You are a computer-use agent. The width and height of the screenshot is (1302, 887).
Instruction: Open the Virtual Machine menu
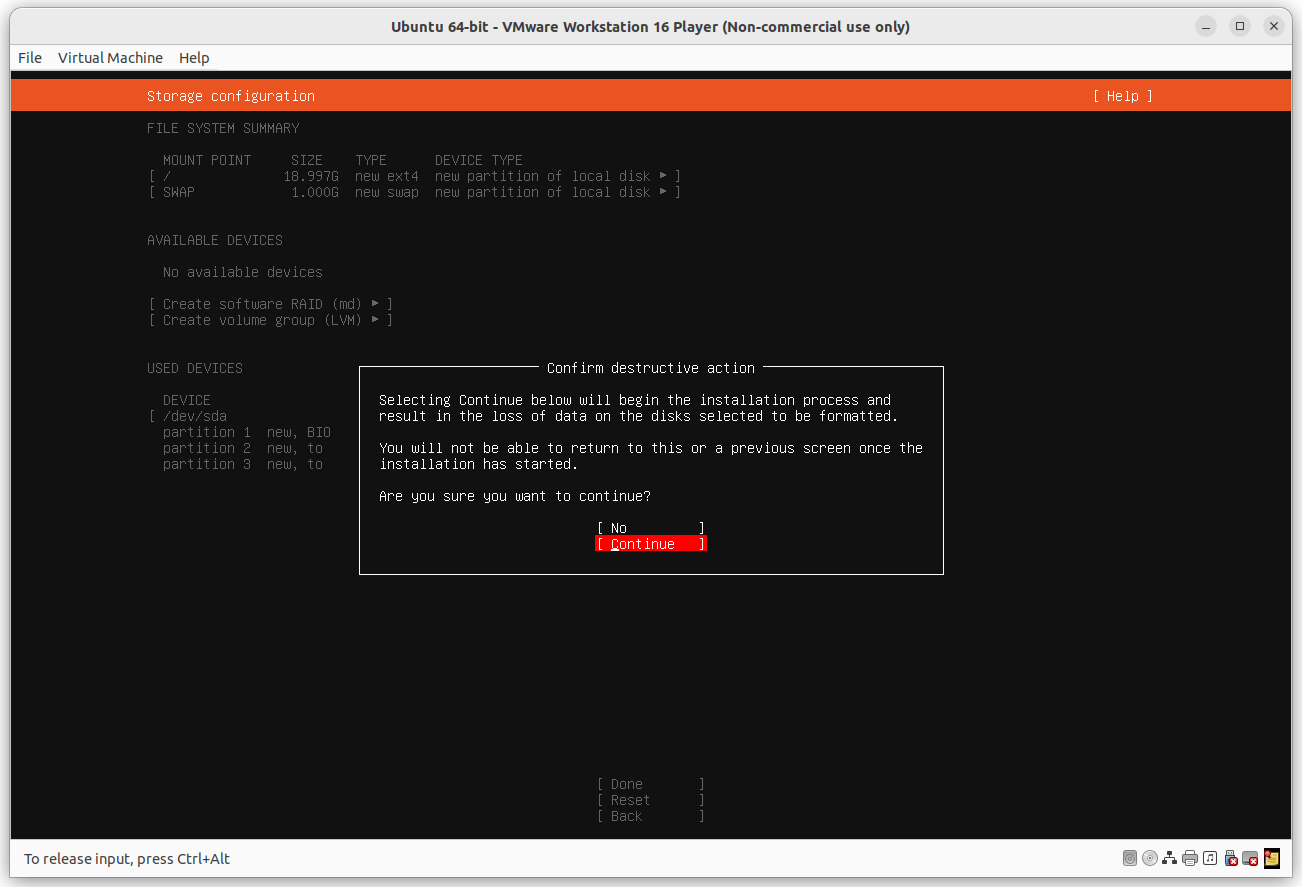coord(110,58)
